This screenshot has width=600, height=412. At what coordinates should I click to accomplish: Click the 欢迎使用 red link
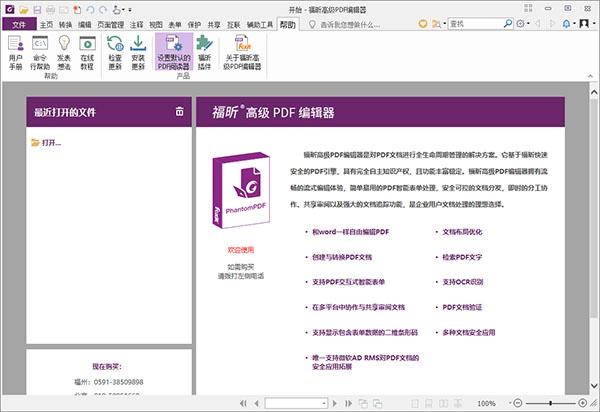pos(241,250)
